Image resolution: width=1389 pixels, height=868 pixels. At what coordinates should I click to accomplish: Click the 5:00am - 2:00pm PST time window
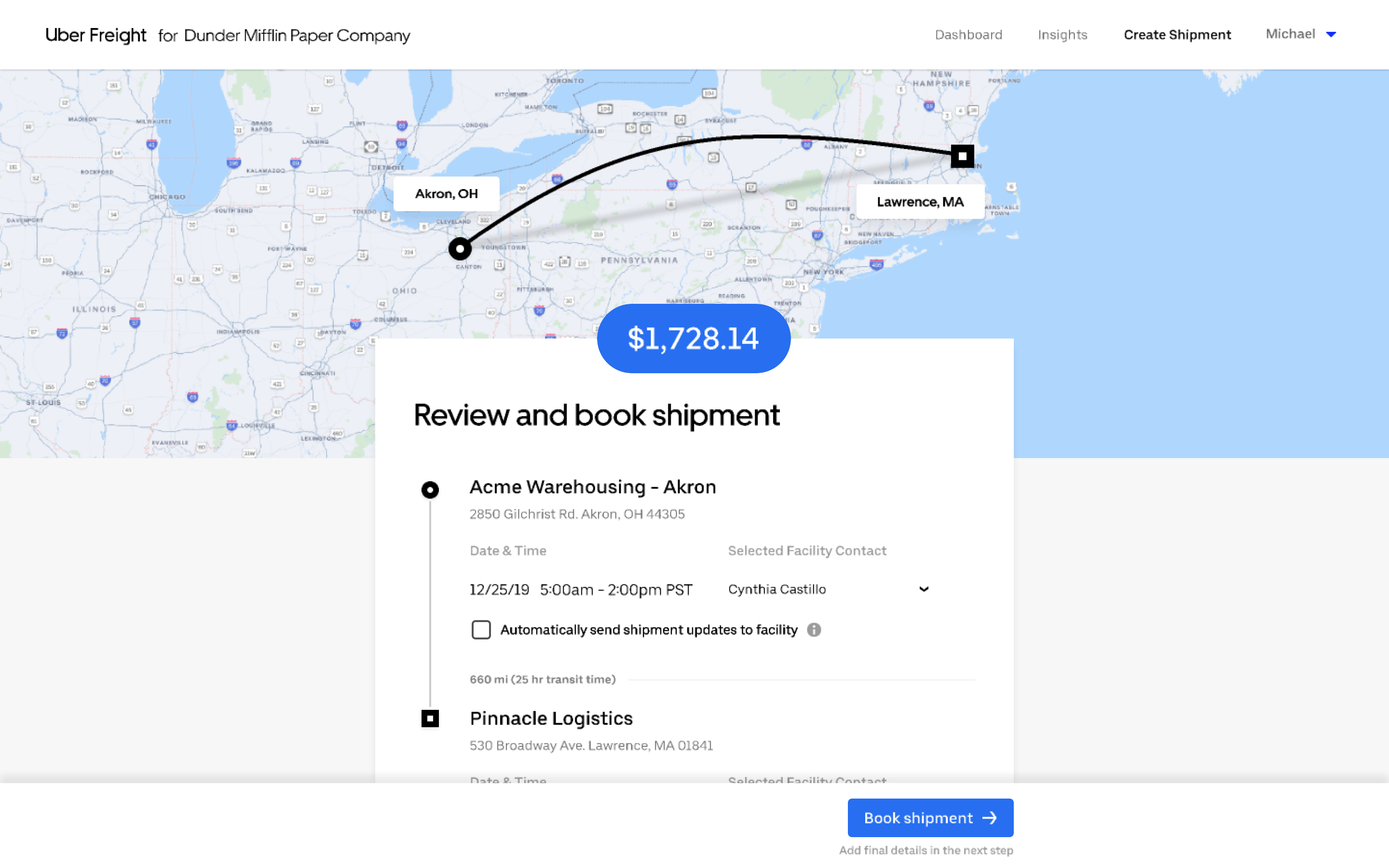coord(616,590)
